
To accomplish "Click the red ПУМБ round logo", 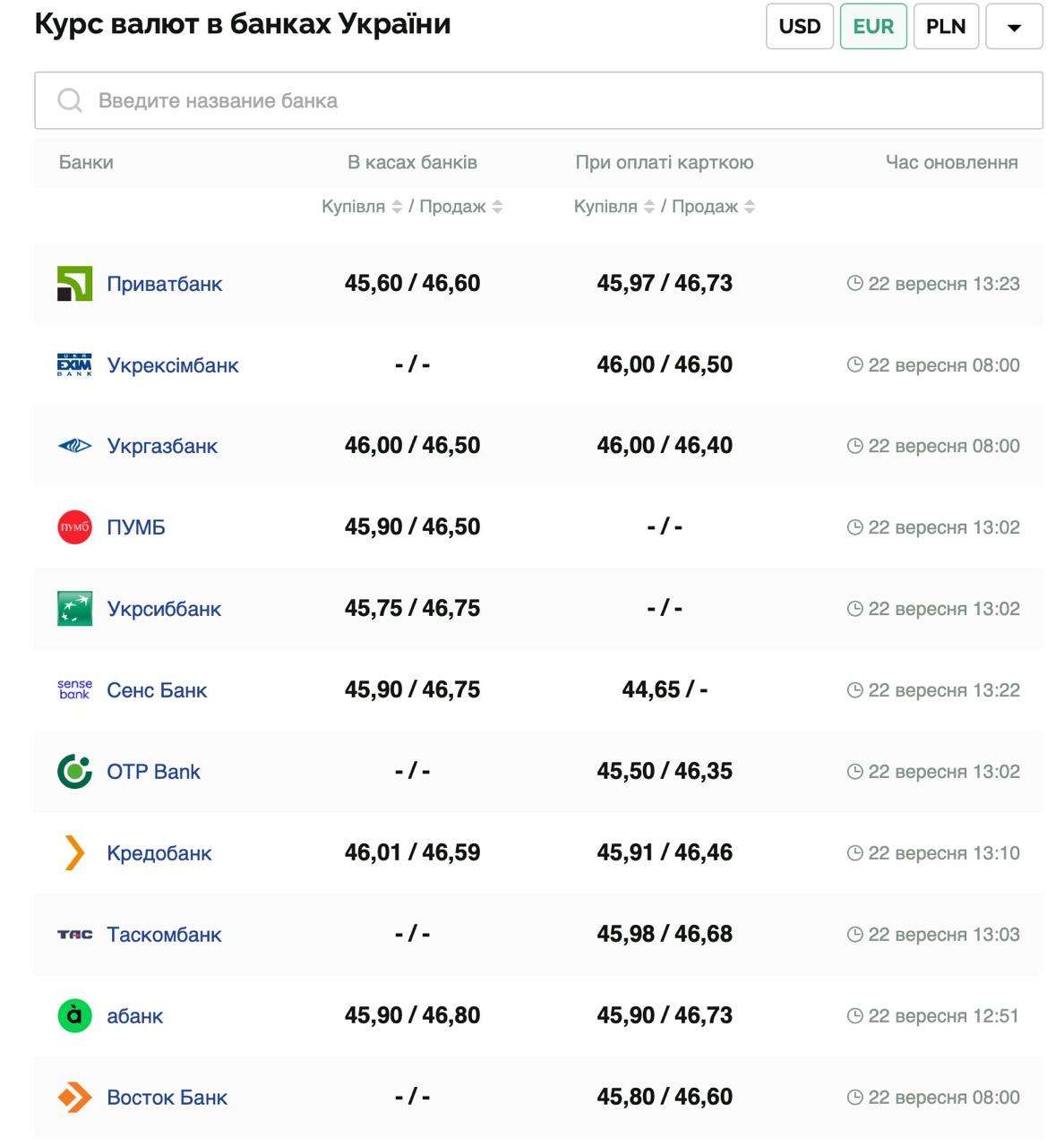I will [x=74, y=527].
